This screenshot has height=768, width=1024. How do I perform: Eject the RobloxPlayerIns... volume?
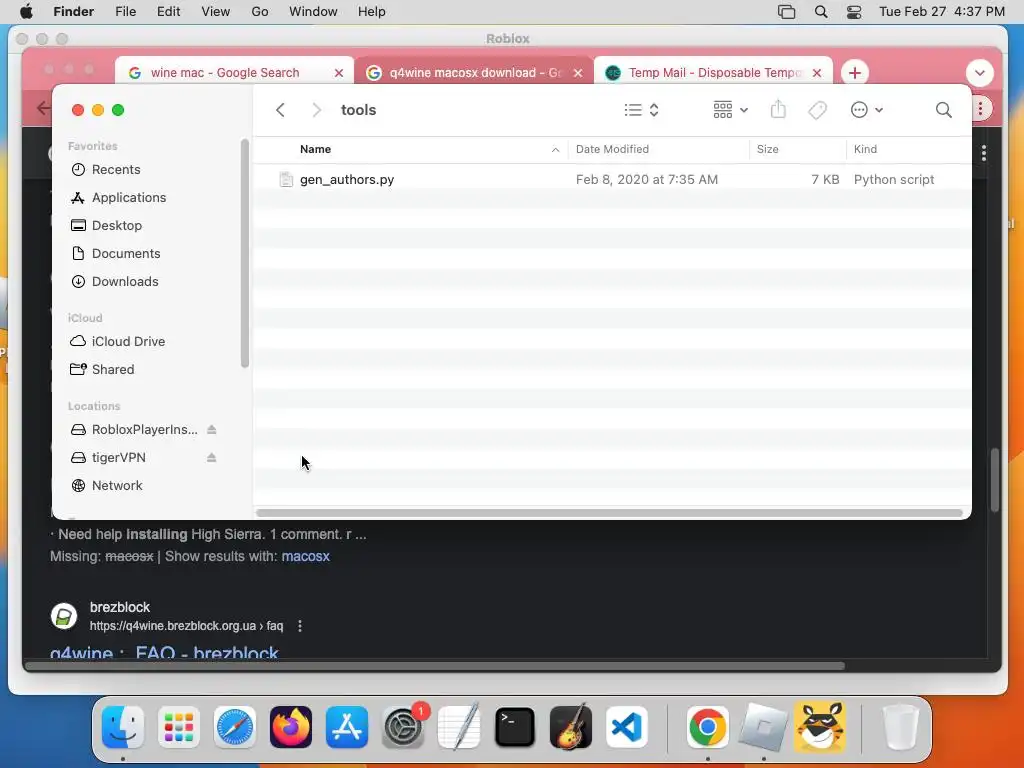pos(212,430)
